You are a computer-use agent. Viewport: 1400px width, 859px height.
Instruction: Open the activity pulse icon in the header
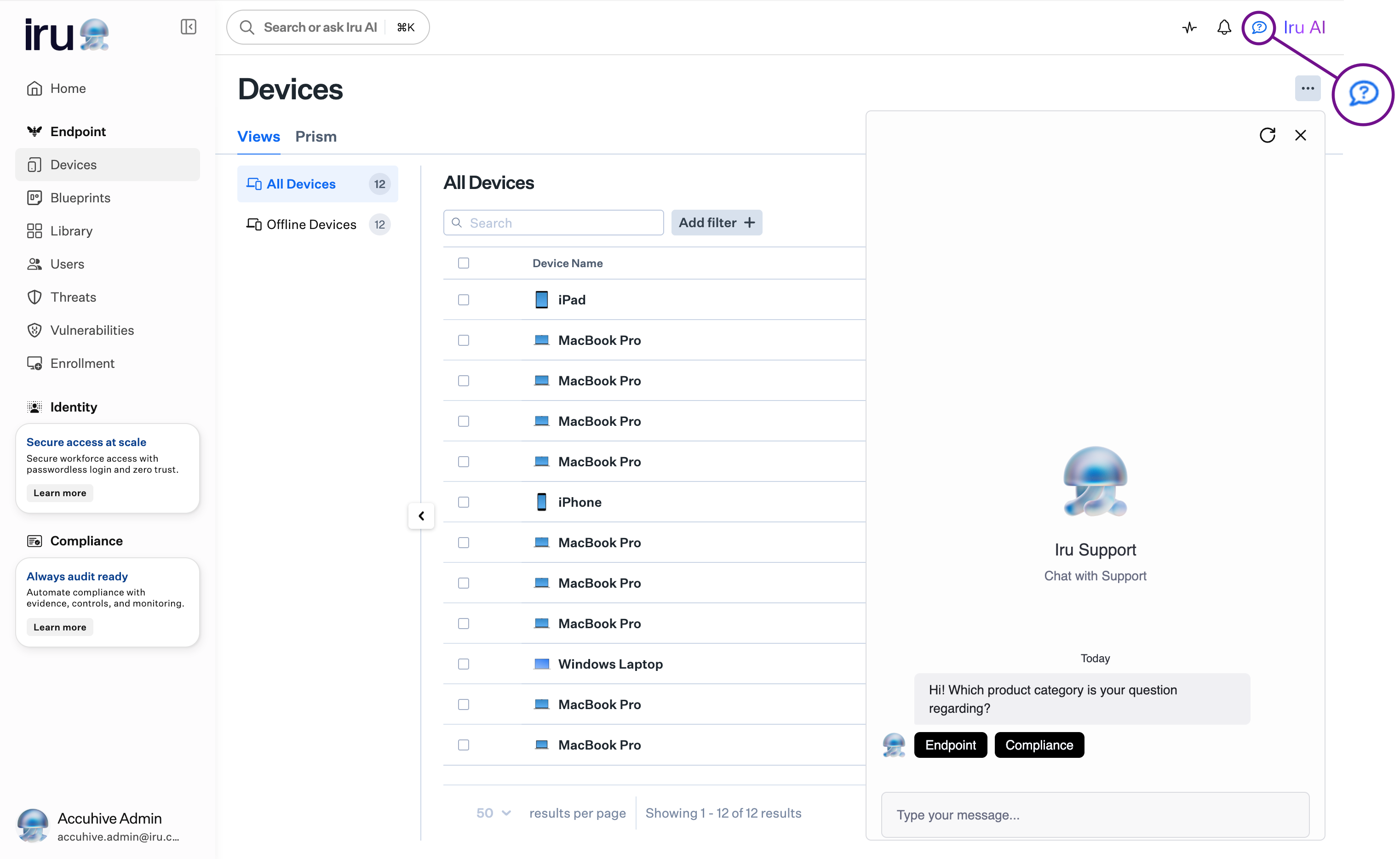tap(1189, 27)
